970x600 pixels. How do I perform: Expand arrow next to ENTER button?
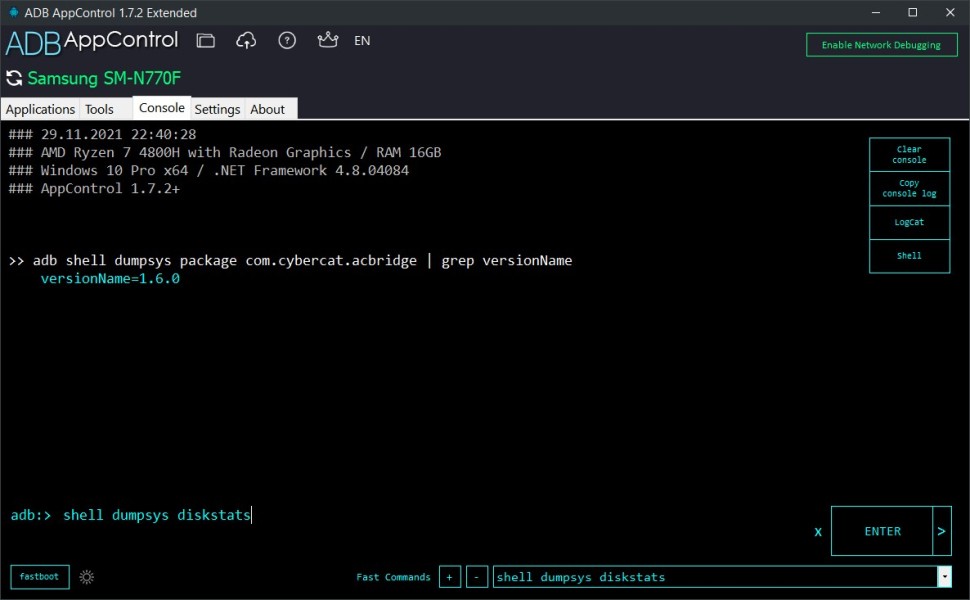pyautogui.click(x=941, y=531)
